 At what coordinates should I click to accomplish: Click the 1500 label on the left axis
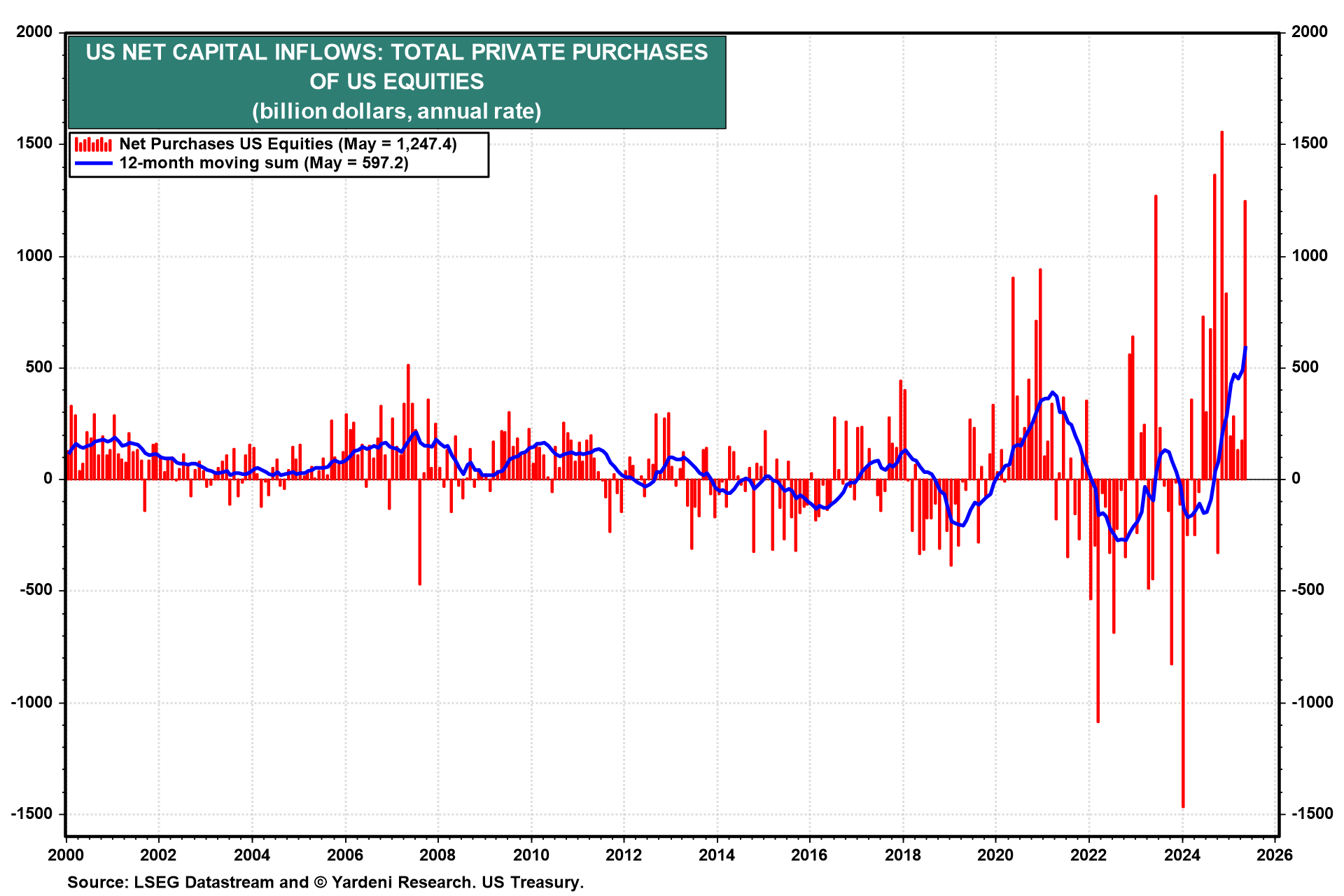pyautogui.click(x=35, y=143)
